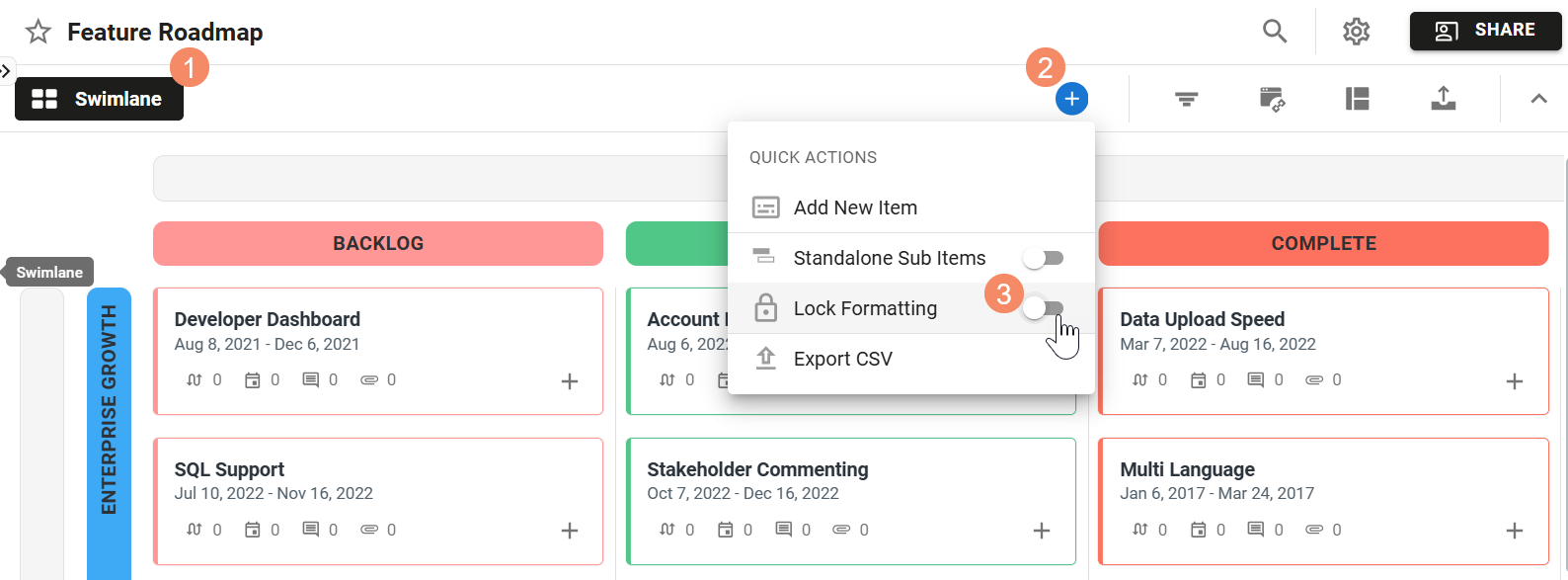This screenshot has width=1568, height=580.
Task: Expand Multi Language card with plus
Action: [1515, 531]
